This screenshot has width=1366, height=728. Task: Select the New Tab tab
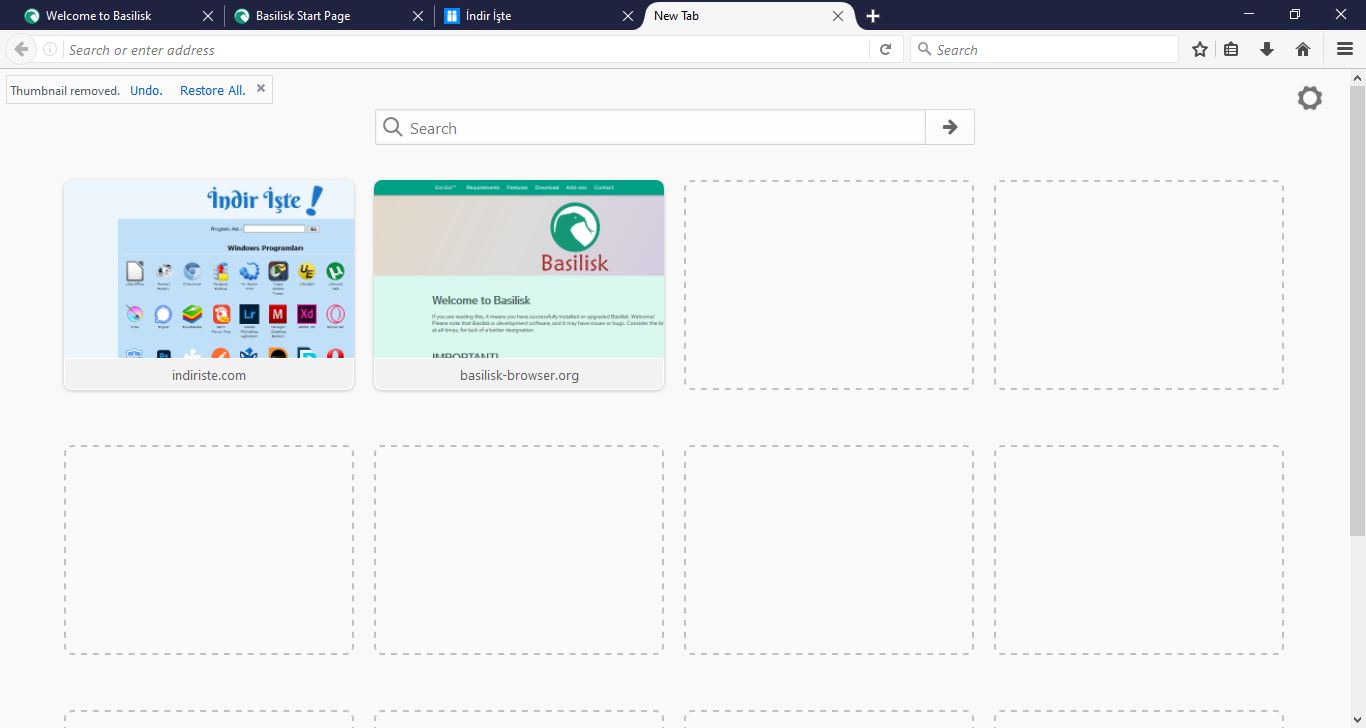tap(750, 16)
